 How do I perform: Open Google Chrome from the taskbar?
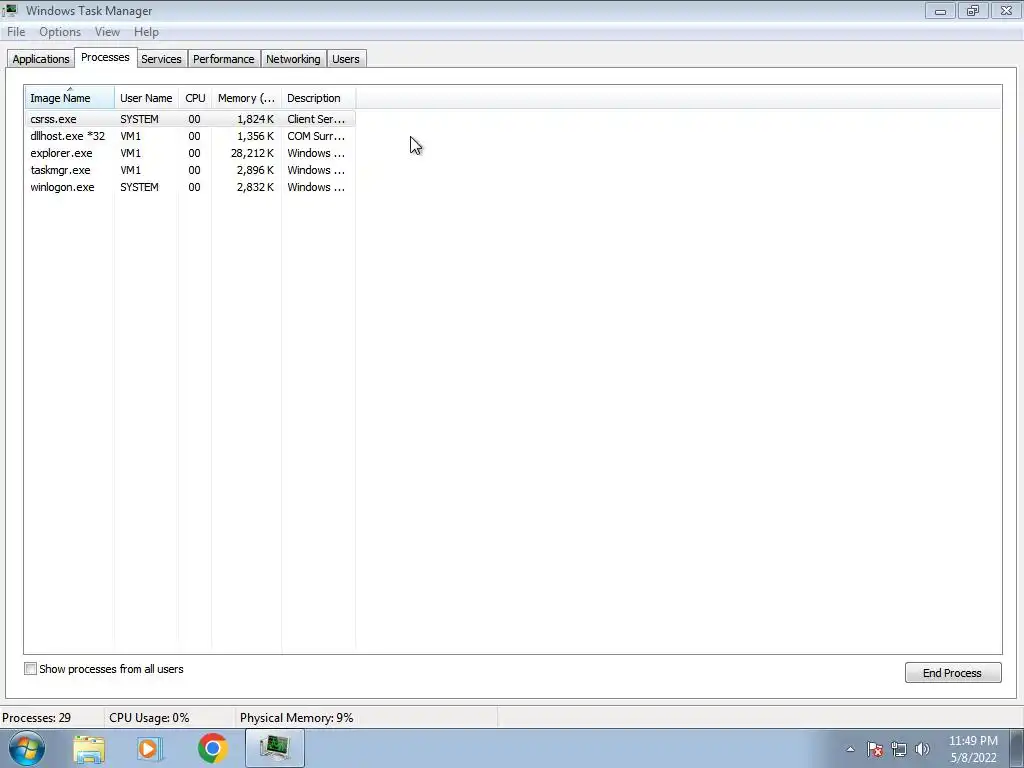pyautogui.click(x=212, y=748)
